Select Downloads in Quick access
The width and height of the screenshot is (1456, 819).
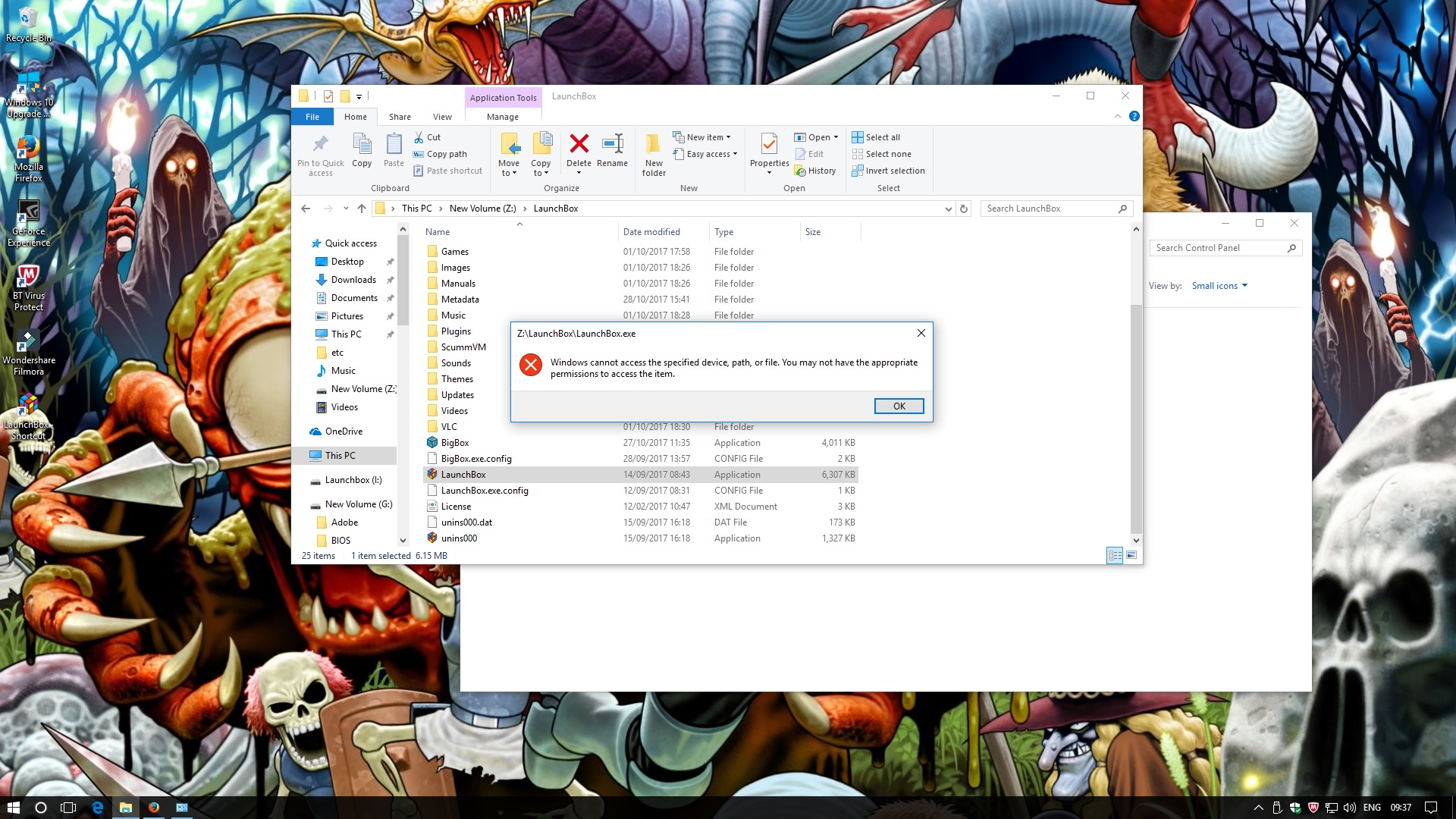click(x=353, y=280)
